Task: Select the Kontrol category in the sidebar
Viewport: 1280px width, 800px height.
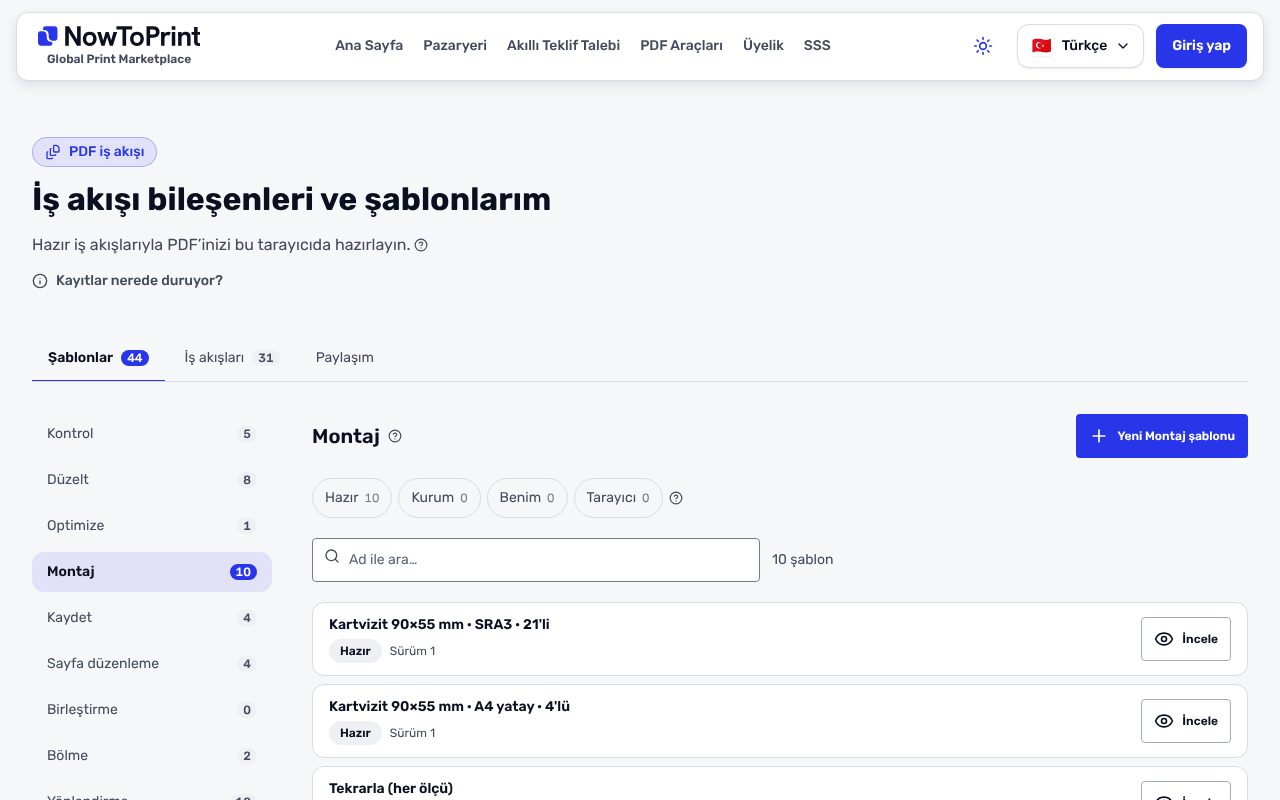Action: (152, 434)
